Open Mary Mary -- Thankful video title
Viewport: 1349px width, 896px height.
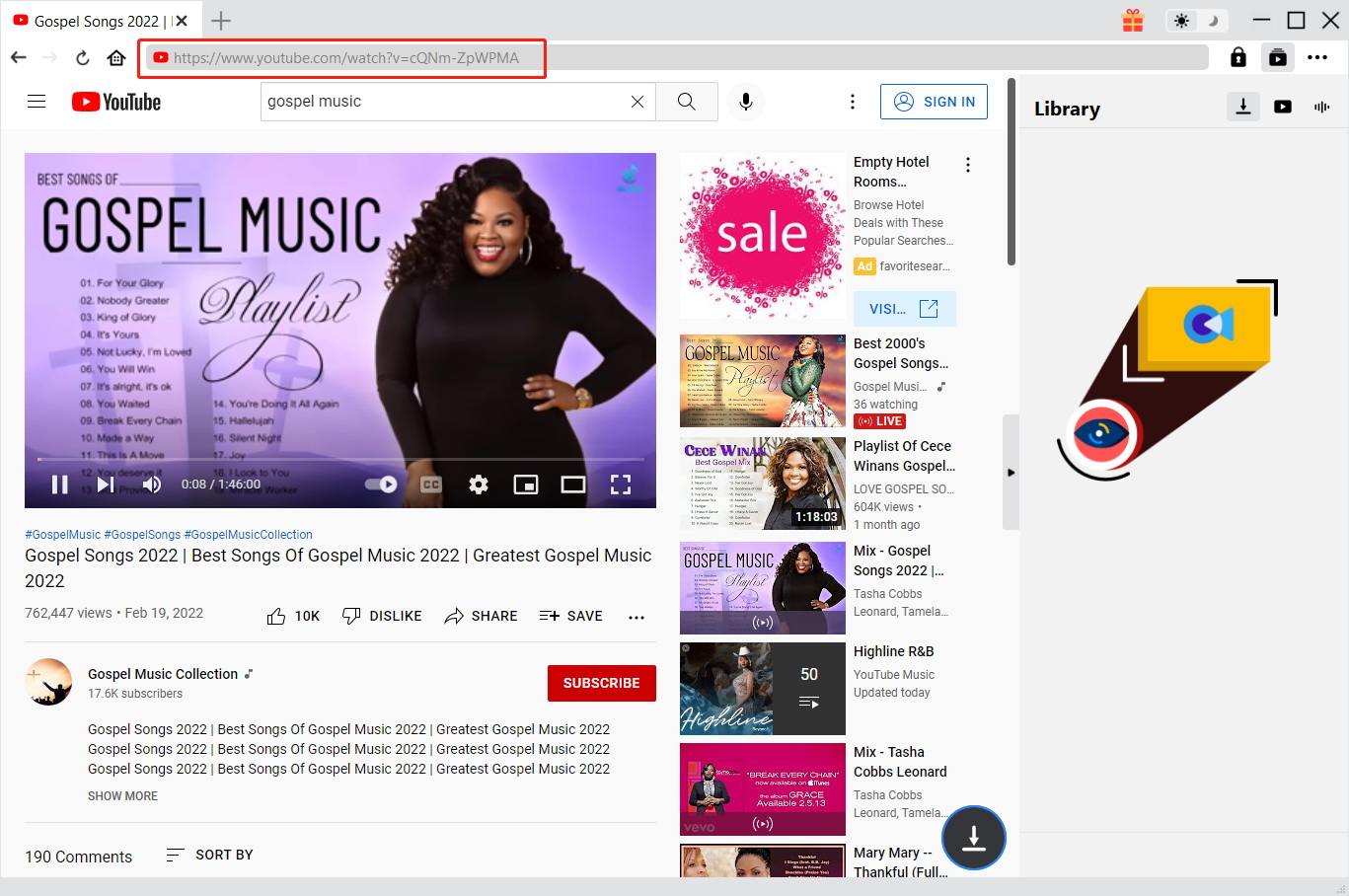tap(900, 862)
